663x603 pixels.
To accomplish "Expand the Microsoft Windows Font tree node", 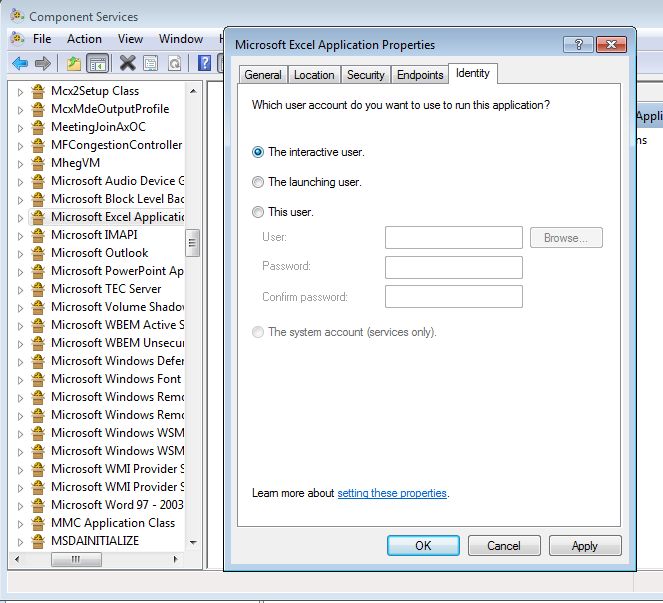I will [x=20, y=380].
